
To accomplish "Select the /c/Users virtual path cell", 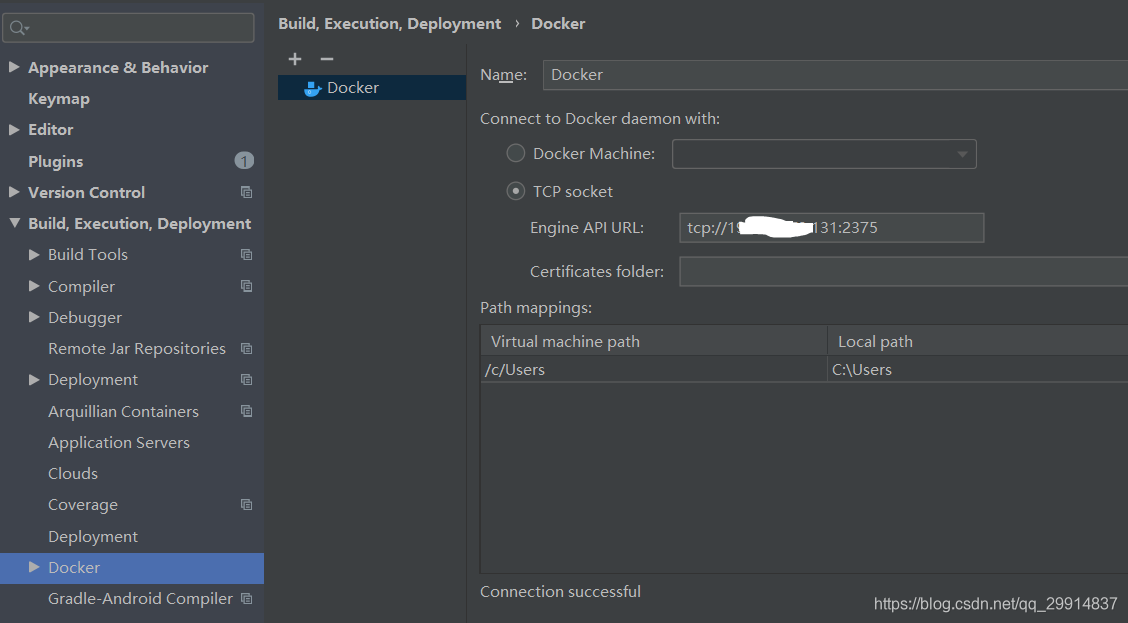I will [654, 369].
